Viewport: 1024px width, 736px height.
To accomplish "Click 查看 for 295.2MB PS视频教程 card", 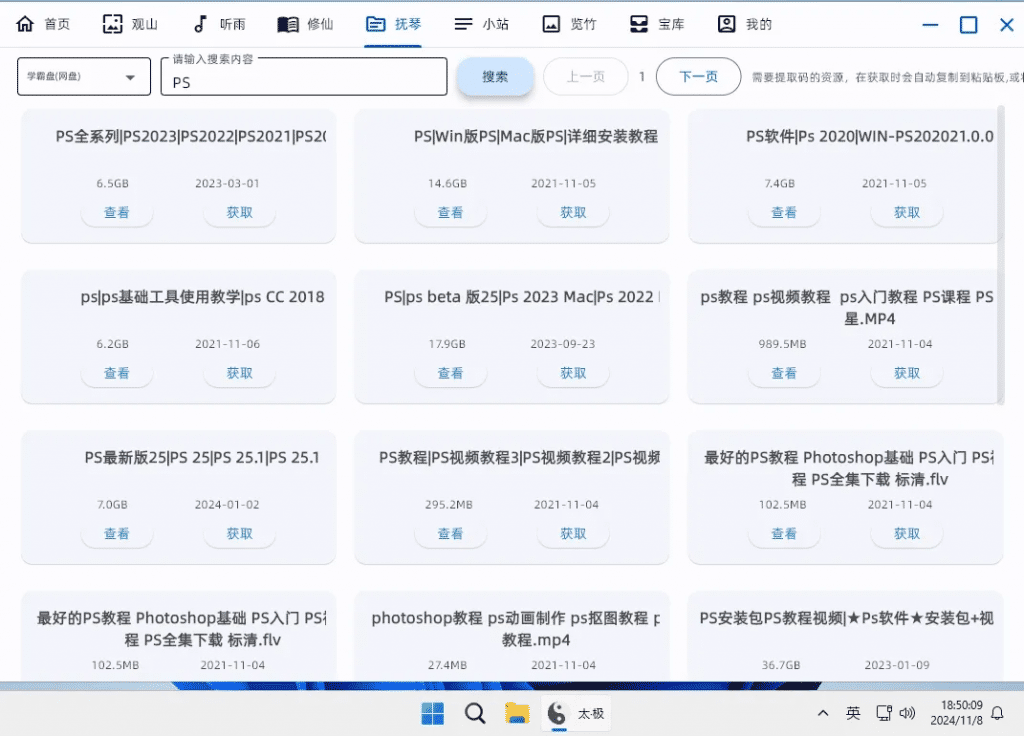I will pyautogui.click(x=450, y=534).
